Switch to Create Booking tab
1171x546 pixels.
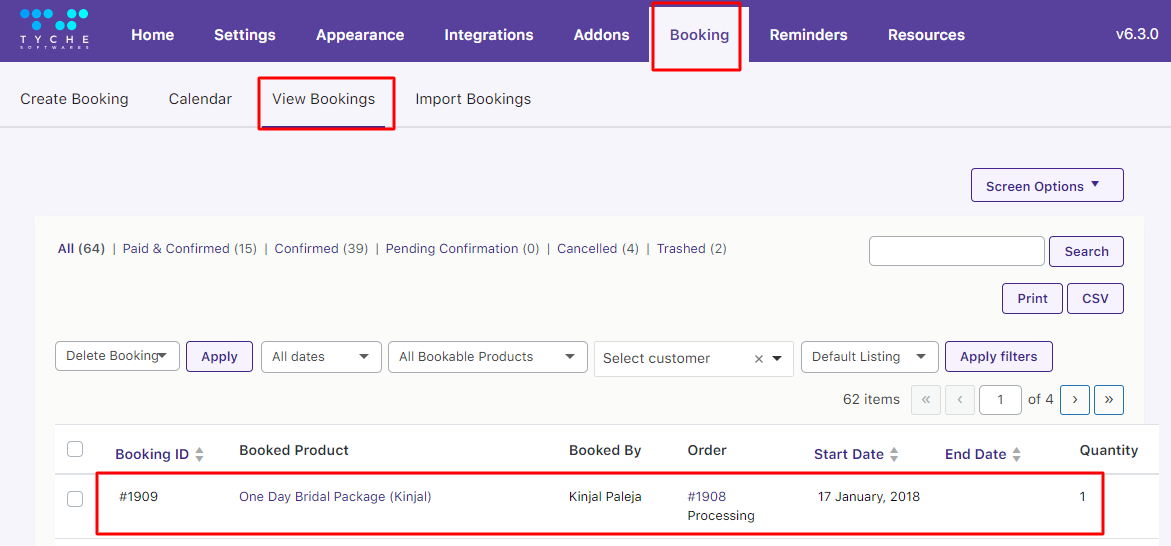click(x=74, y=99)
